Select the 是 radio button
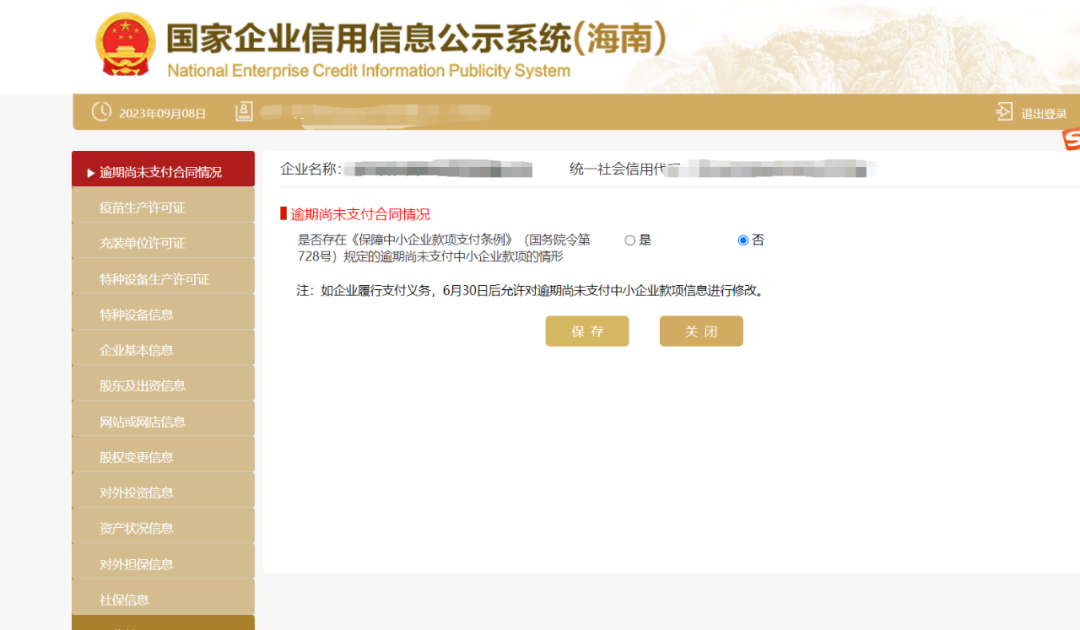Viewport: 1080px width, 630px height. click(x=630, y=240)
